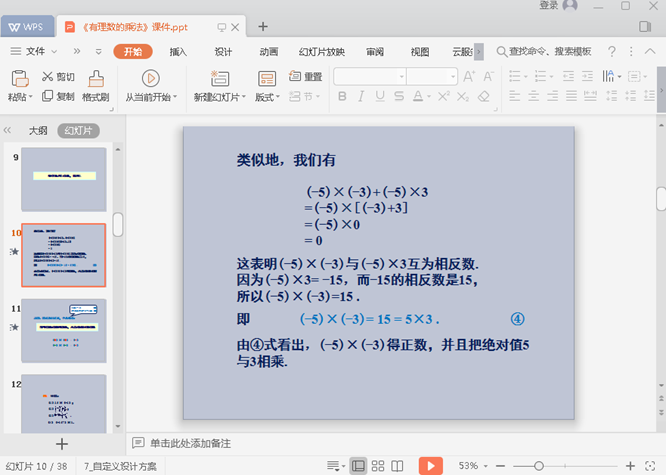Click the help question mark icon

tap(612, 51)
